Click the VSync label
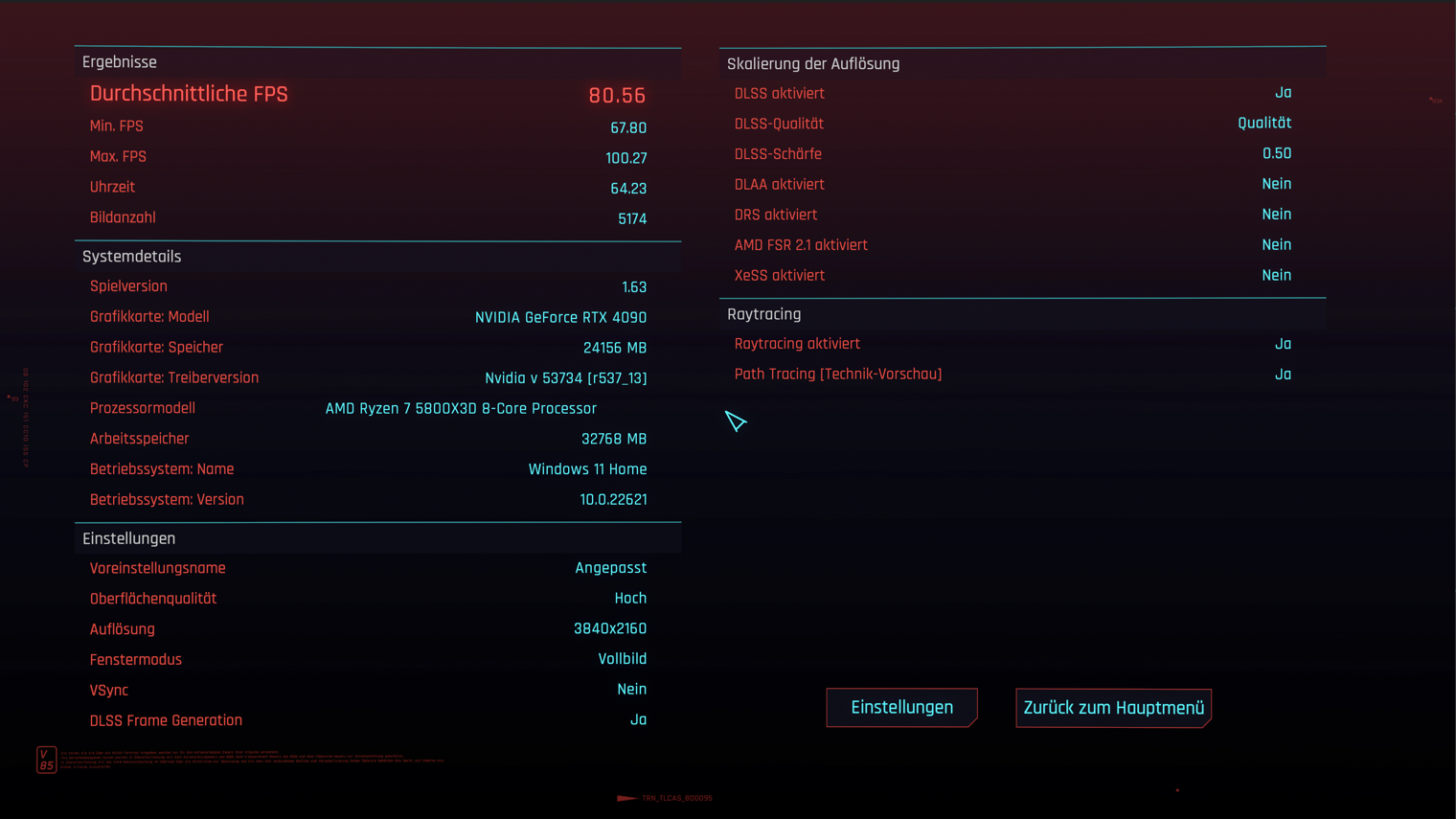The width and height of the screenshot is (1456, 819). [109, 691]
